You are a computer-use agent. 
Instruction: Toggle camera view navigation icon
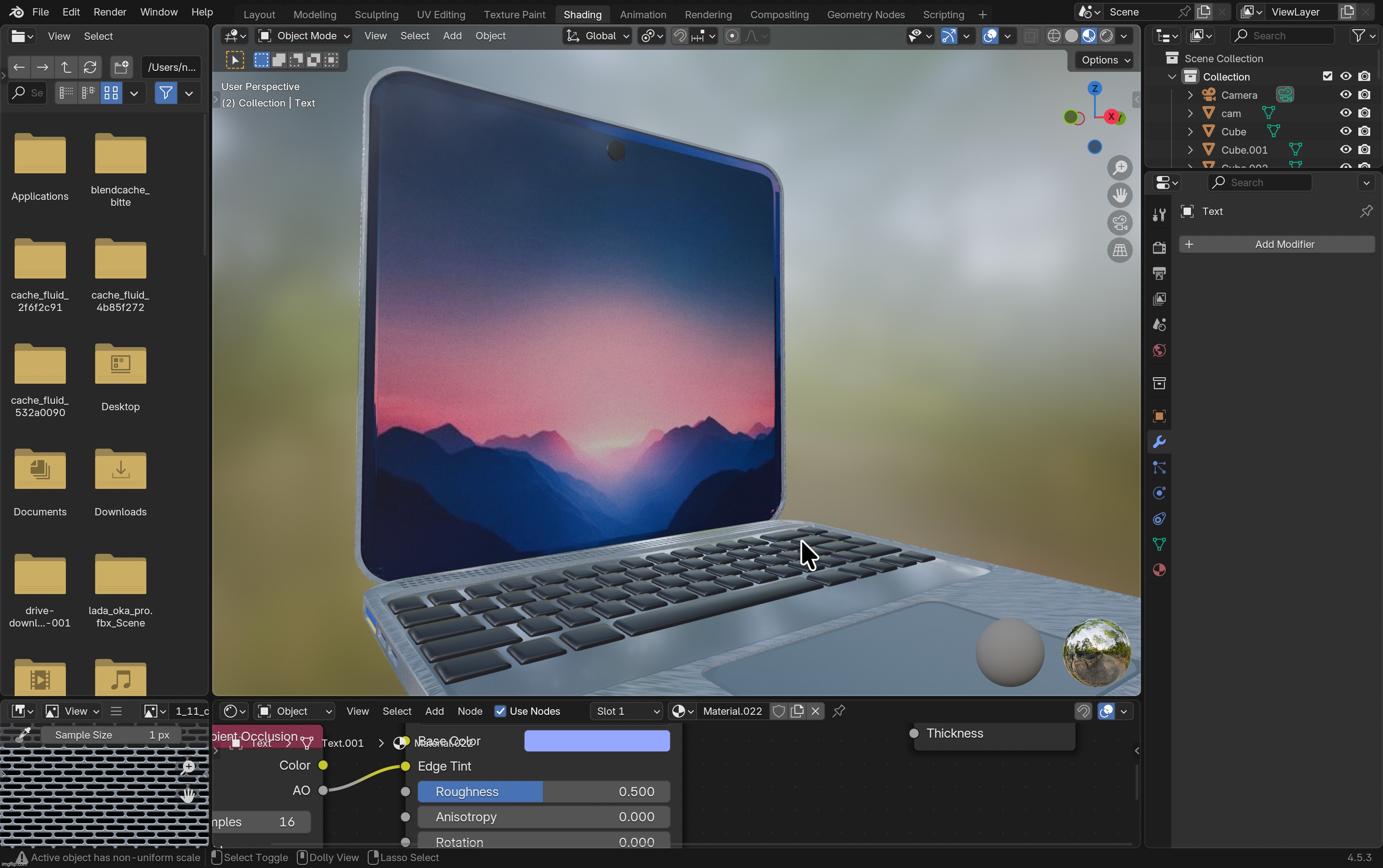pos(1120,223)
